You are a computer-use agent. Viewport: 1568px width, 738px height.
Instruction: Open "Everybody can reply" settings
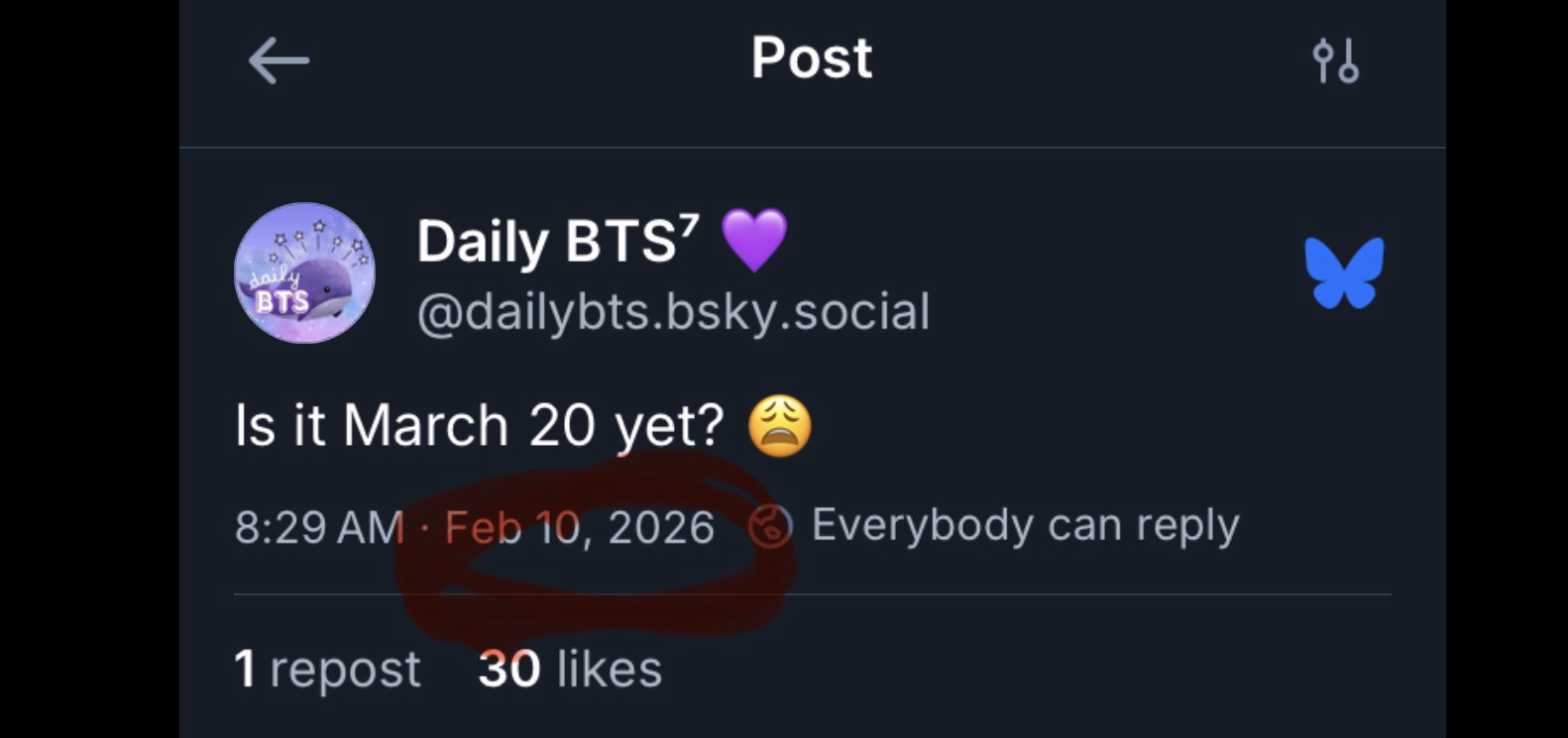coord(1025,525)
